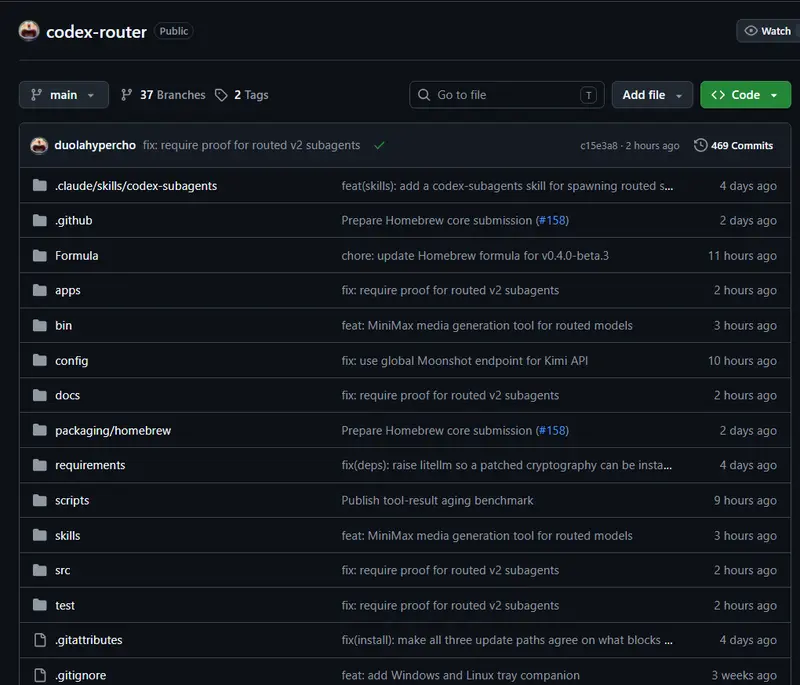The height and width of the screenshot is (685, 800).
Task: Open #158 link in .github row
Action: pos(552,220)
